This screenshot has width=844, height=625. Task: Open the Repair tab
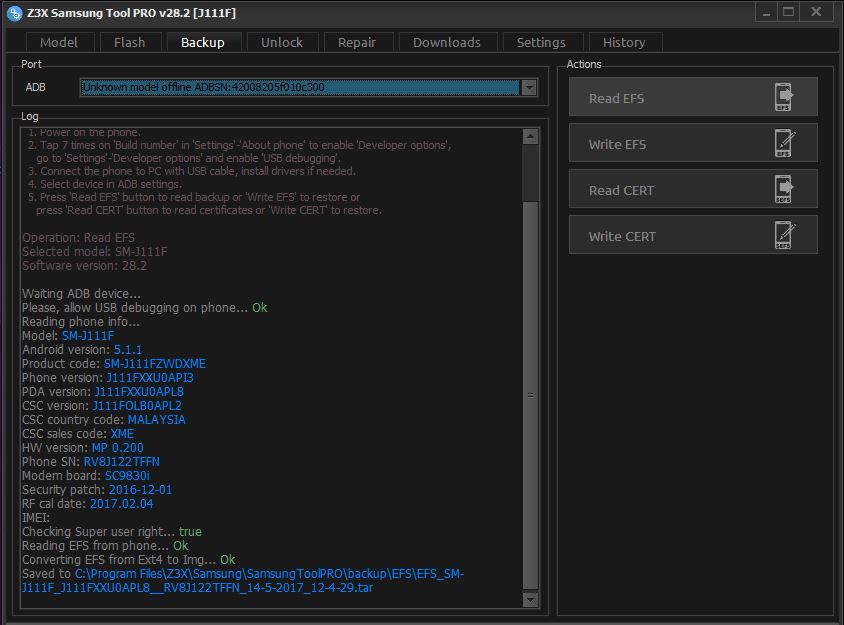tap(357, 43)
